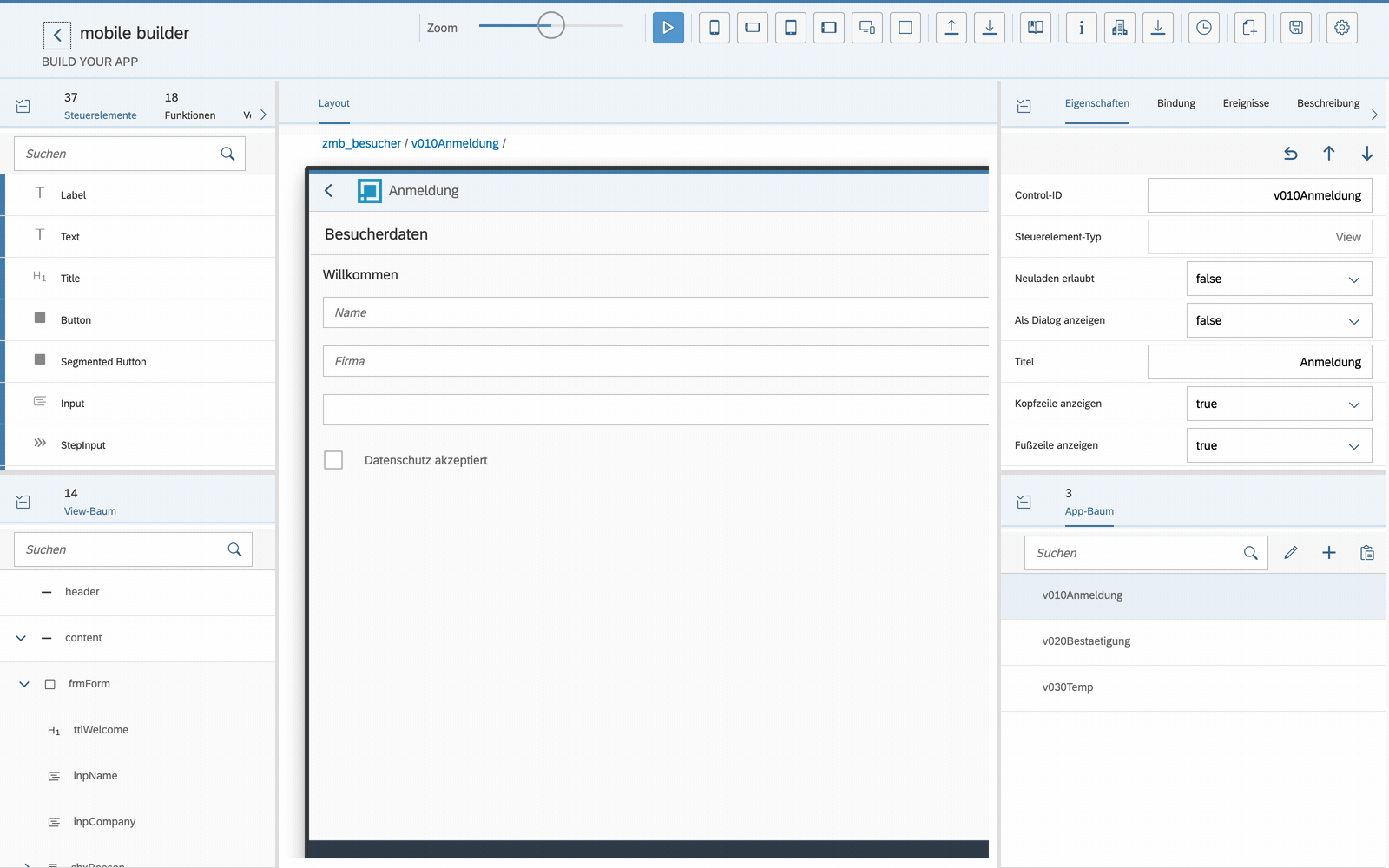This screenshot has height=868, width=1389.
Task: Open the info icon in toolbar
Action: click(x=1082, y=28)
